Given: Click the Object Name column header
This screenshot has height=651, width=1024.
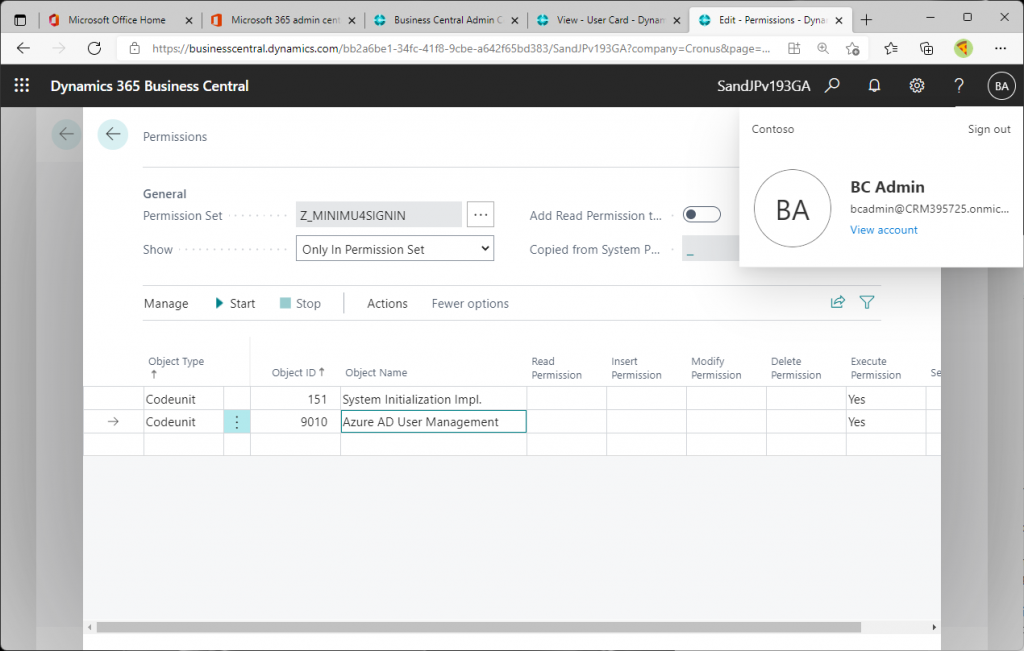Looking at the screenshot, I should (376, 372).
